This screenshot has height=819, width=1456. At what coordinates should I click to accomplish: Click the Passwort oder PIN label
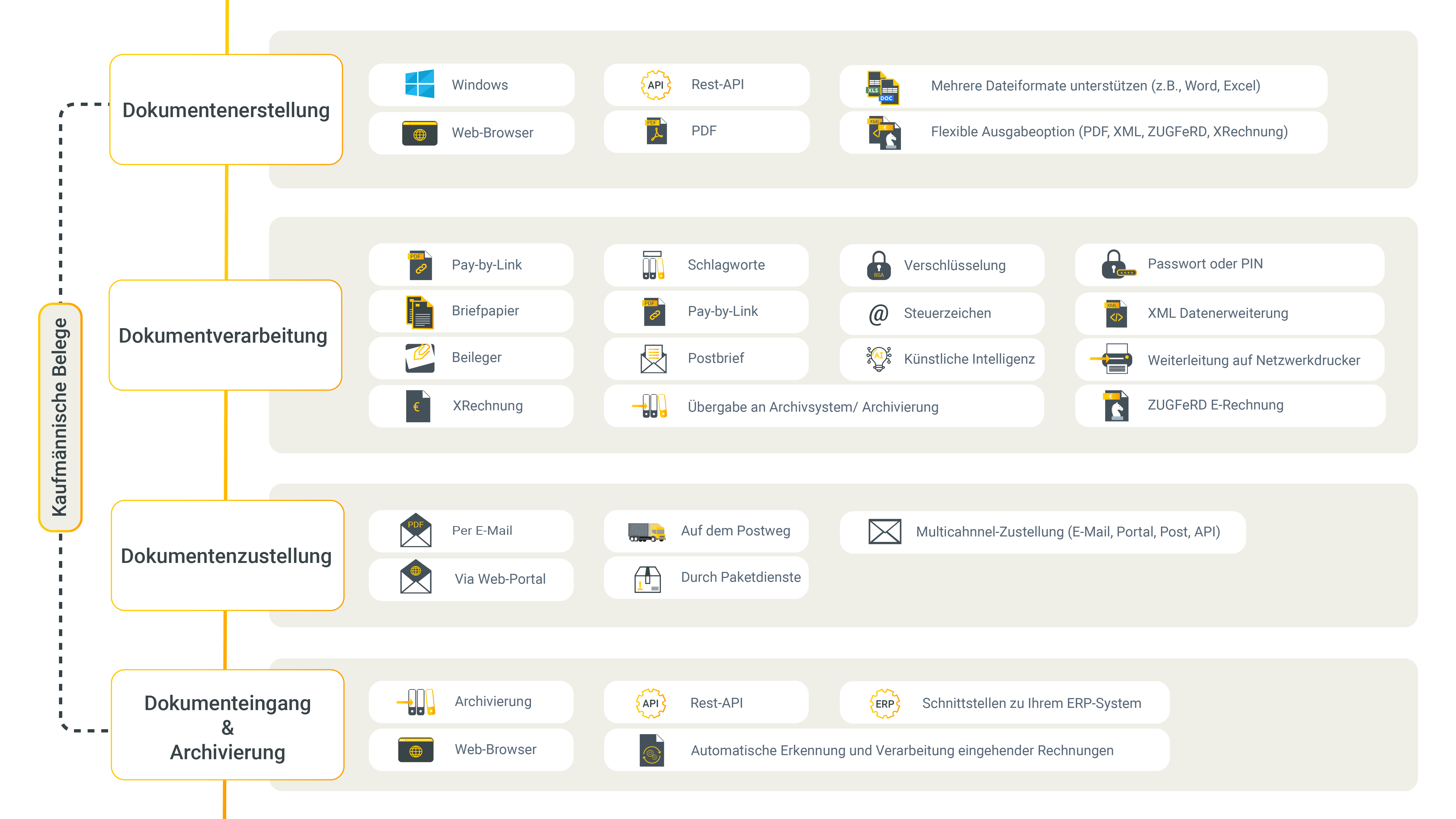click(1205, 264)
